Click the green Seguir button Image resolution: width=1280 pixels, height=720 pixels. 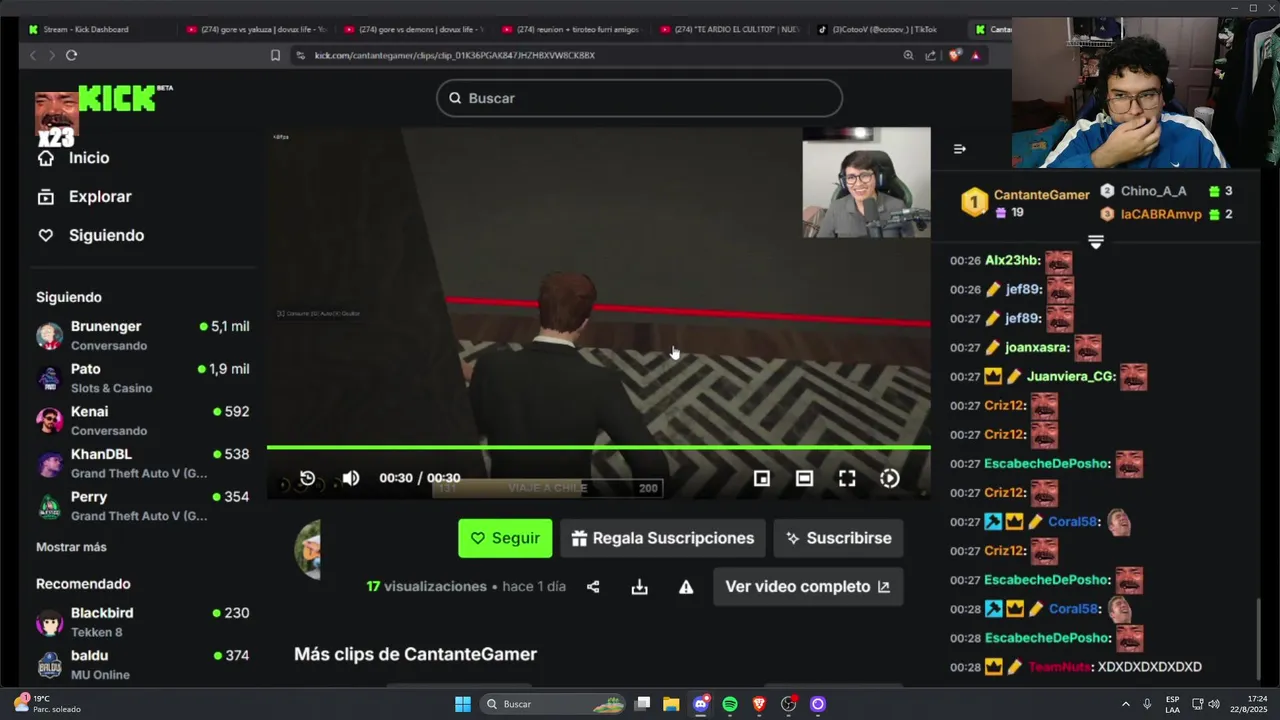[x=505, y=538]
